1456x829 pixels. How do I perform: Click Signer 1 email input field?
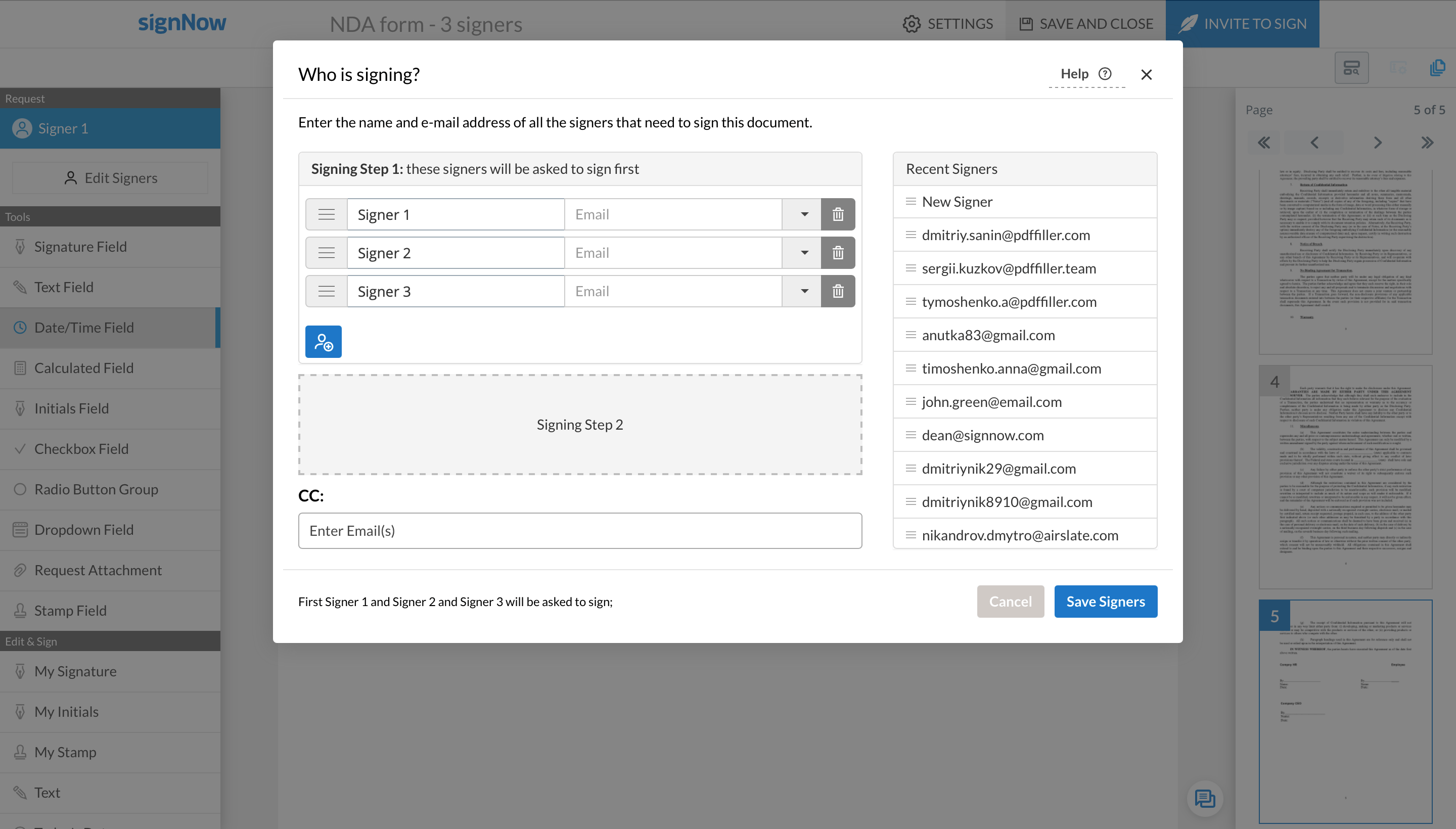[673, 215]
